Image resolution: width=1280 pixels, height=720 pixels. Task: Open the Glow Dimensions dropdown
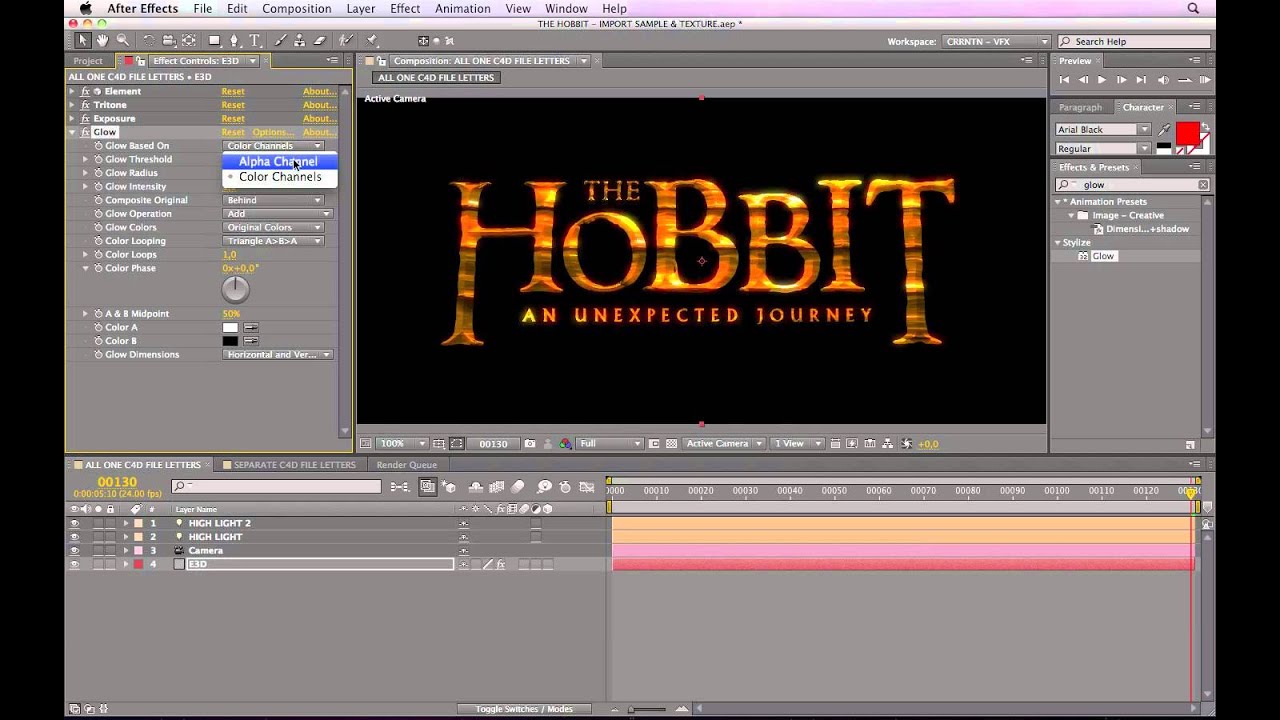(x=278, y=355)
